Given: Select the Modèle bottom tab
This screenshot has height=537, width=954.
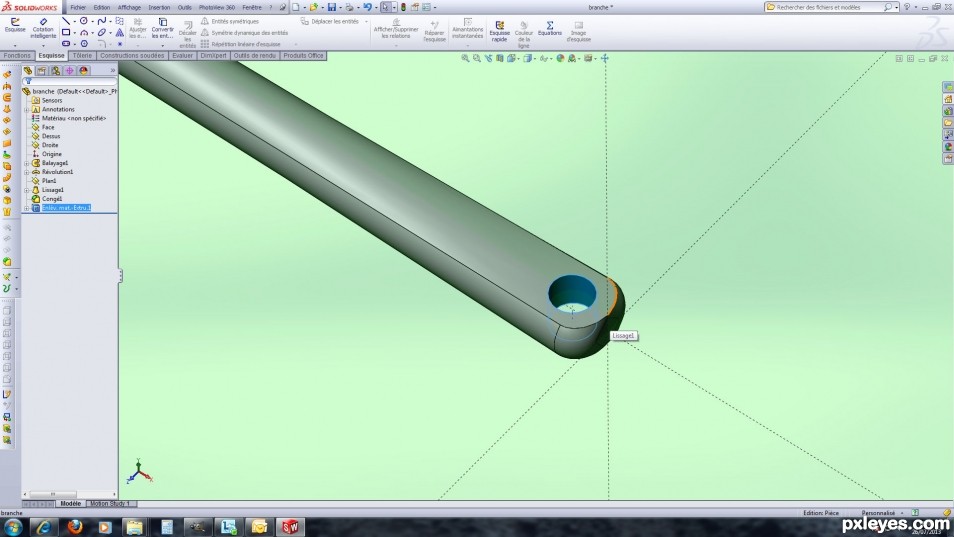Looking at the screenshot, I should tap(70, 504).
